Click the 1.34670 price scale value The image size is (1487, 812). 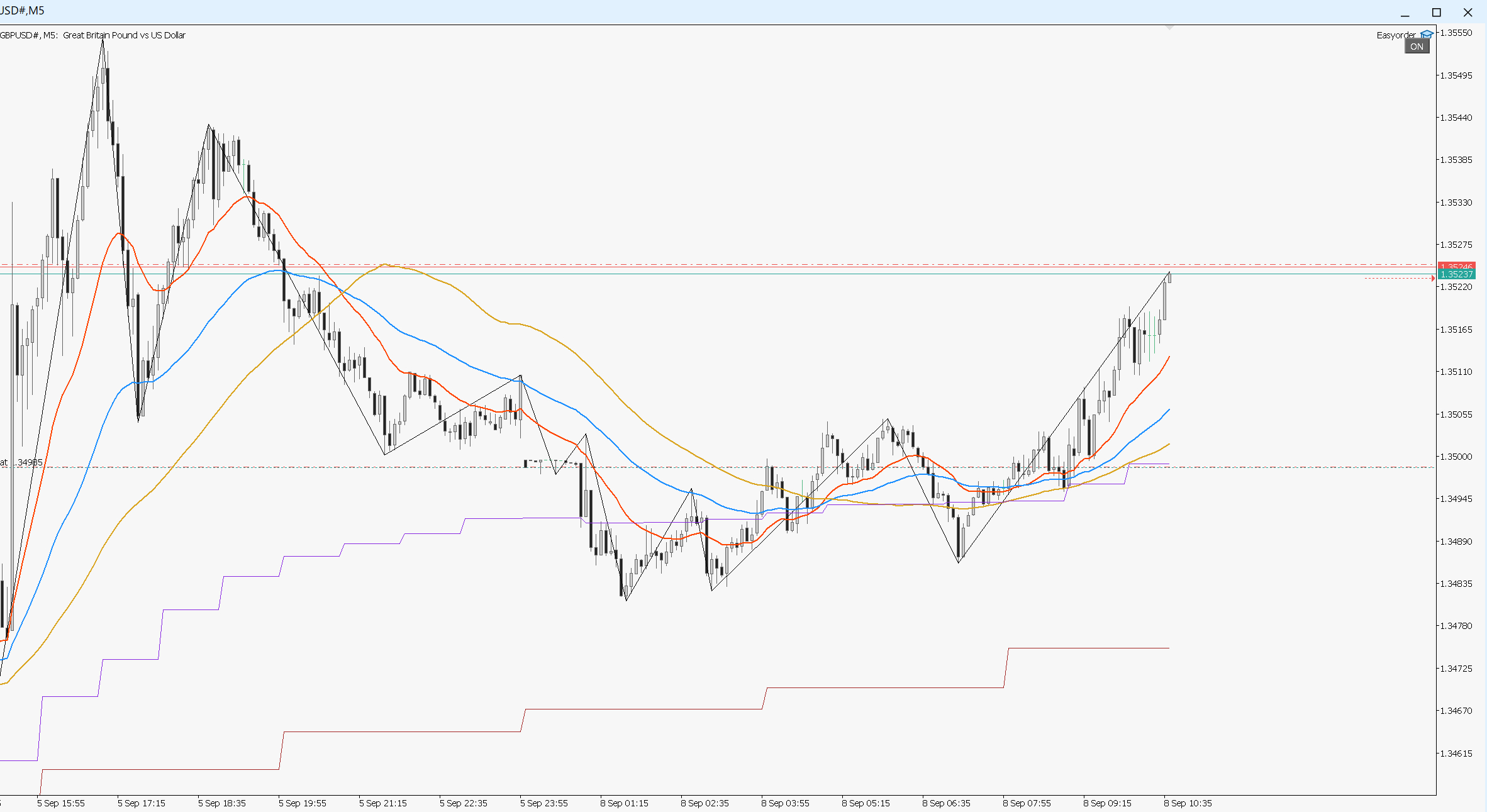(x=1456, y=711)
